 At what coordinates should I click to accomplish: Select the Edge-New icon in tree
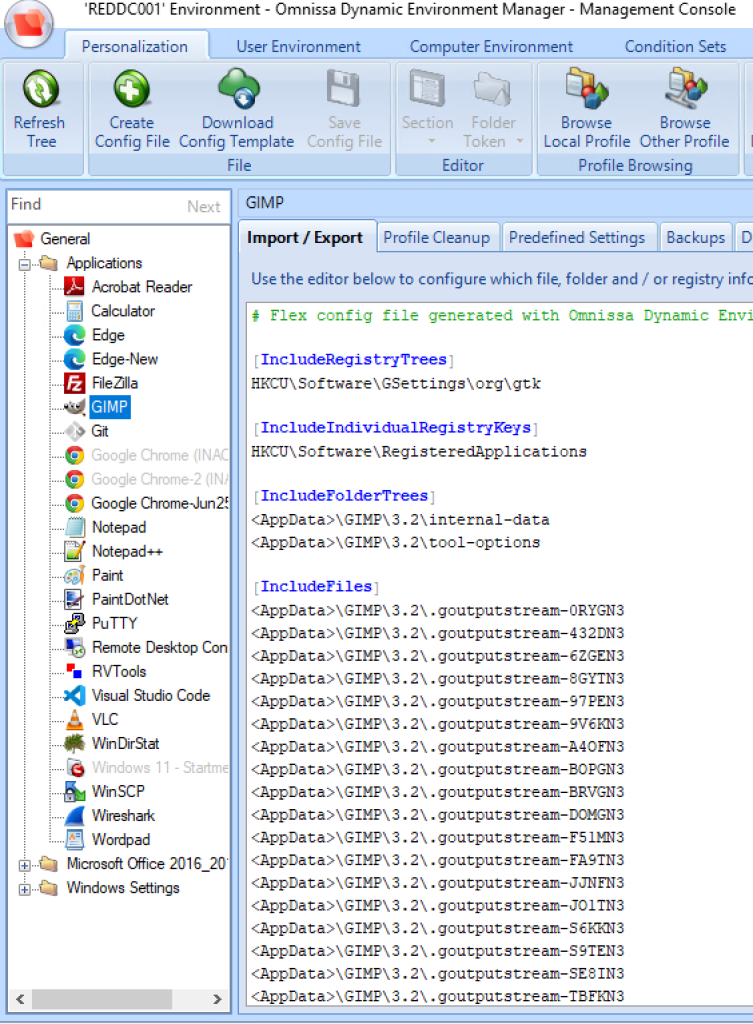pos(74,359)
